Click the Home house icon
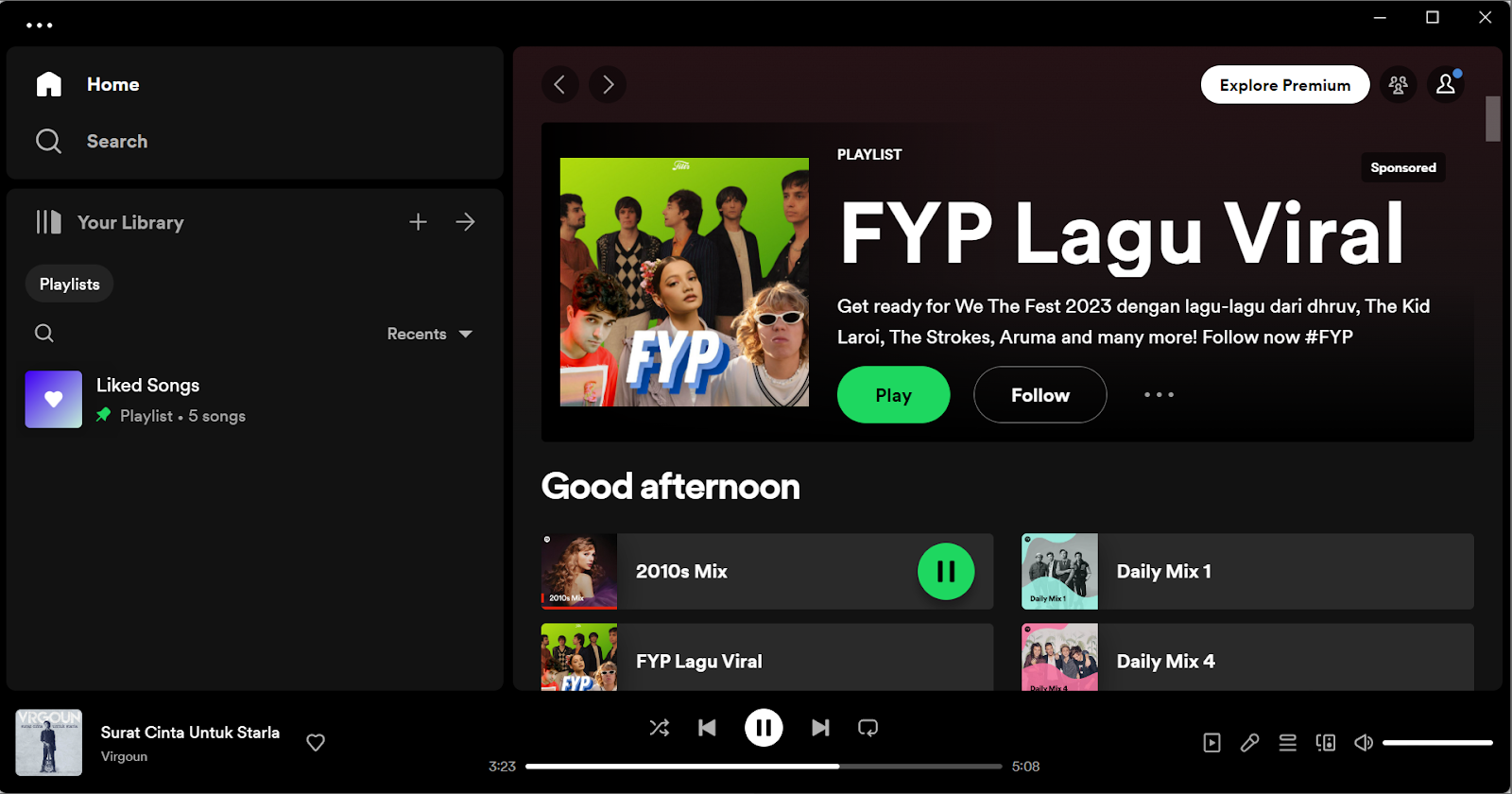The image size is (1512, 794). pyautogui.click(x=49, y=84)
